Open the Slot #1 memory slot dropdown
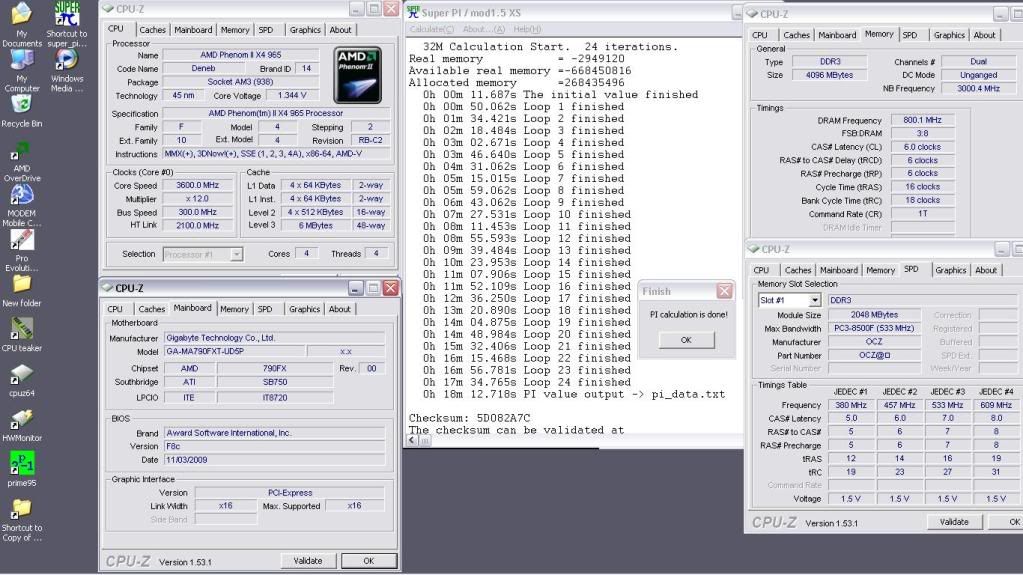This screenshot has height=575, width=1023. (x=815, y=300)
